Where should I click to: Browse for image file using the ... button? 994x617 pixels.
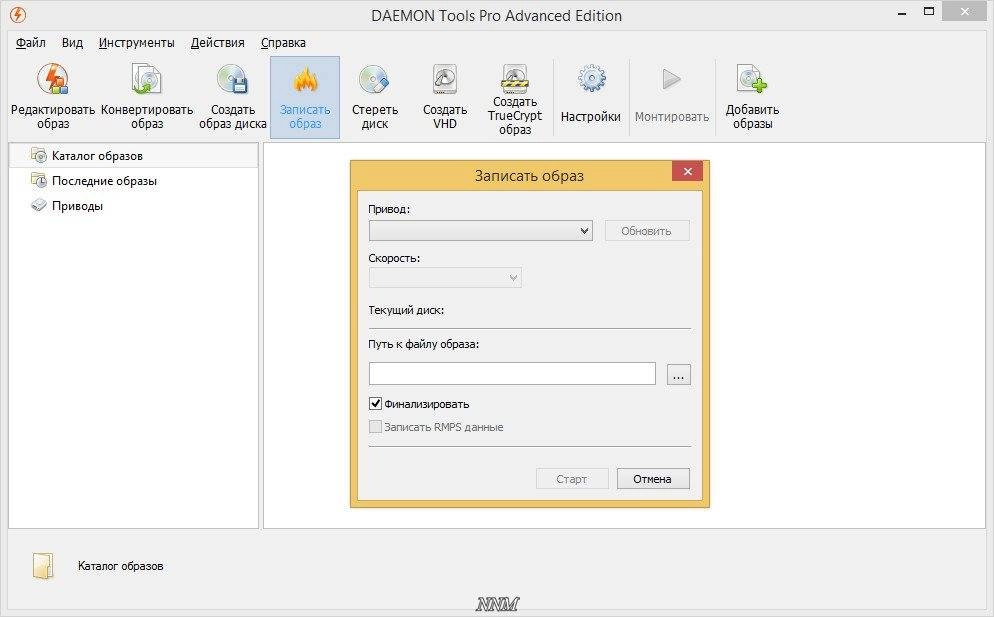678,374
